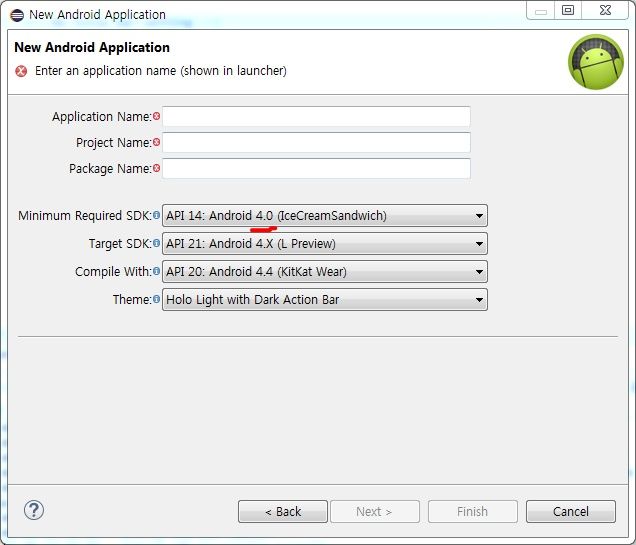Open the Target SDK dropdown
The image size is (636, 545).
pos(325,243)
